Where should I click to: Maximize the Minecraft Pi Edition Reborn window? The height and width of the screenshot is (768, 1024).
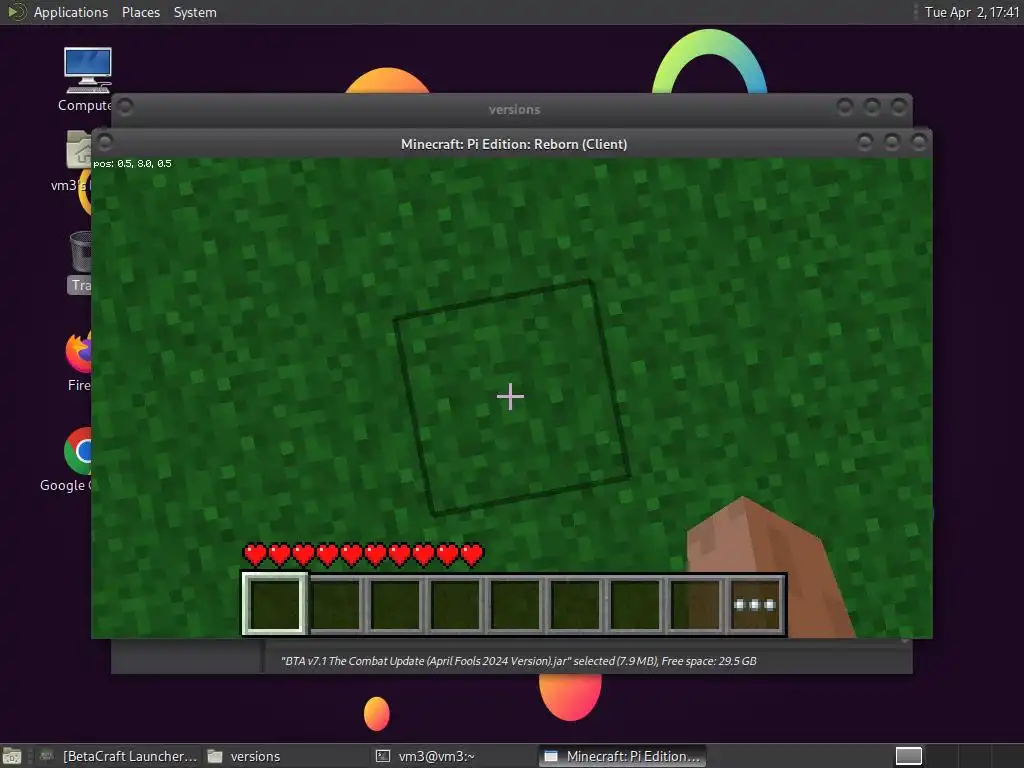click(x=892, y=142)
